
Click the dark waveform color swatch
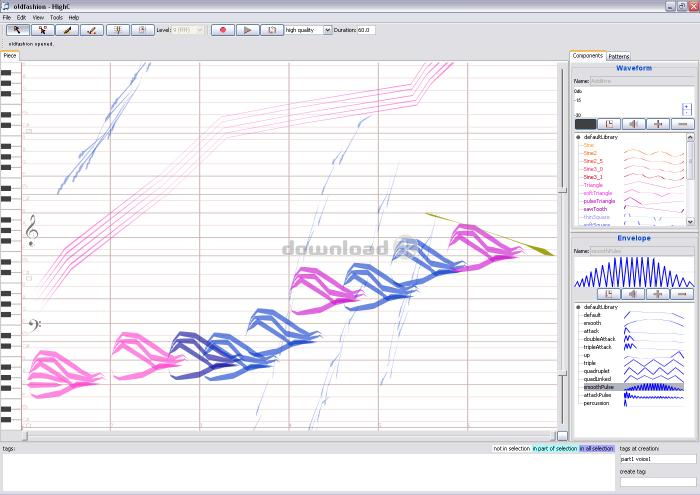[x=585, y=124]
